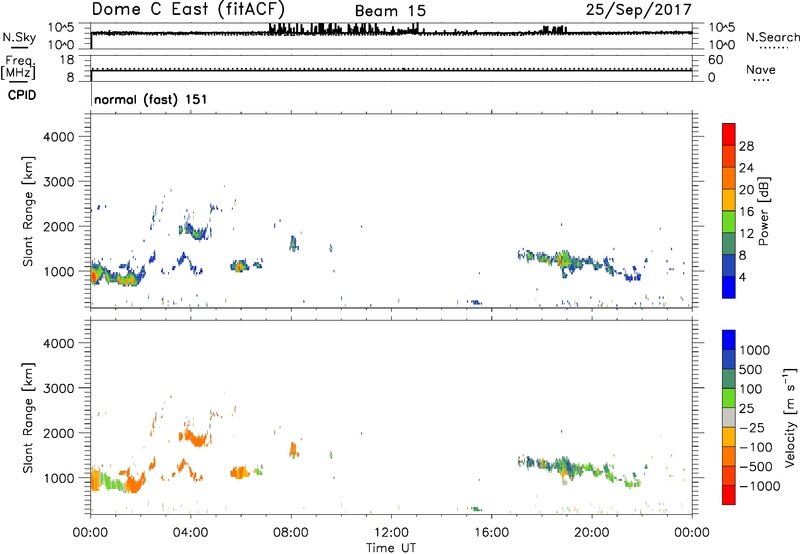This screenshot has height=554, width=800.
Task: Click the "08:00" time tick label
Action: (x=291, y=533)
